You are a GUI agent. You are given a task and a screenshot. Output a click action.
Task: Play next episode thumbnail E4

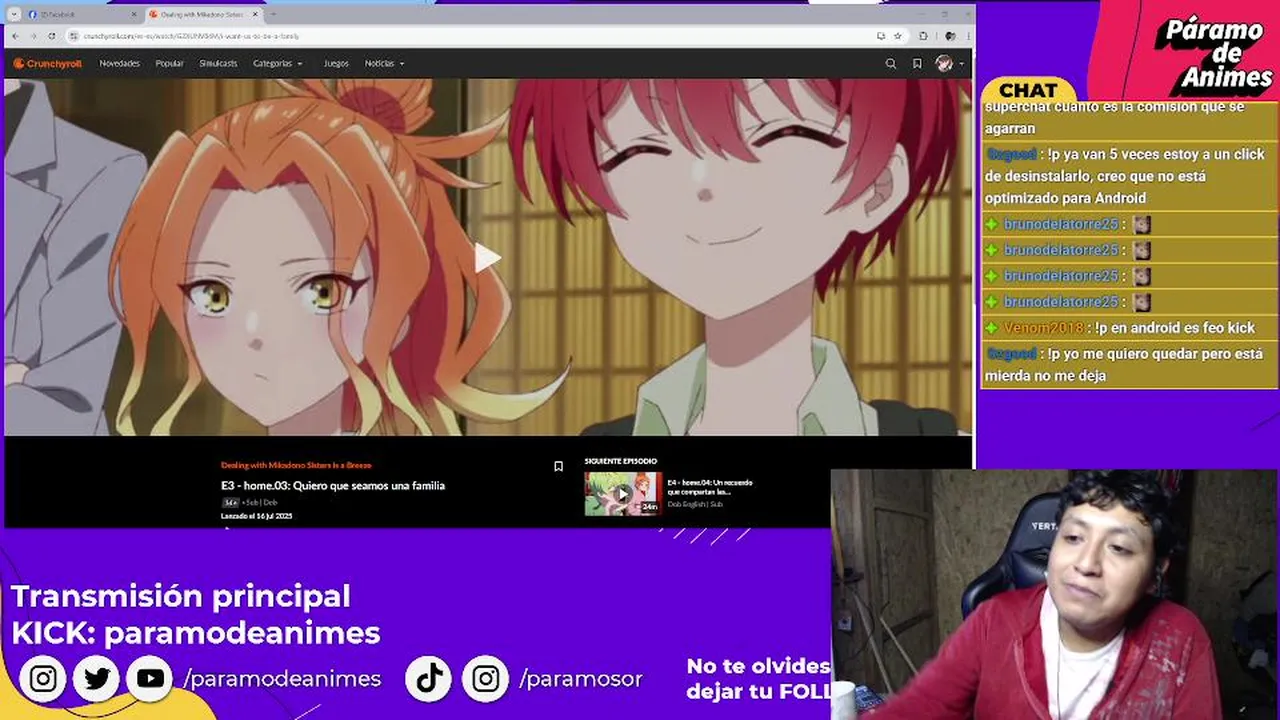623,493
